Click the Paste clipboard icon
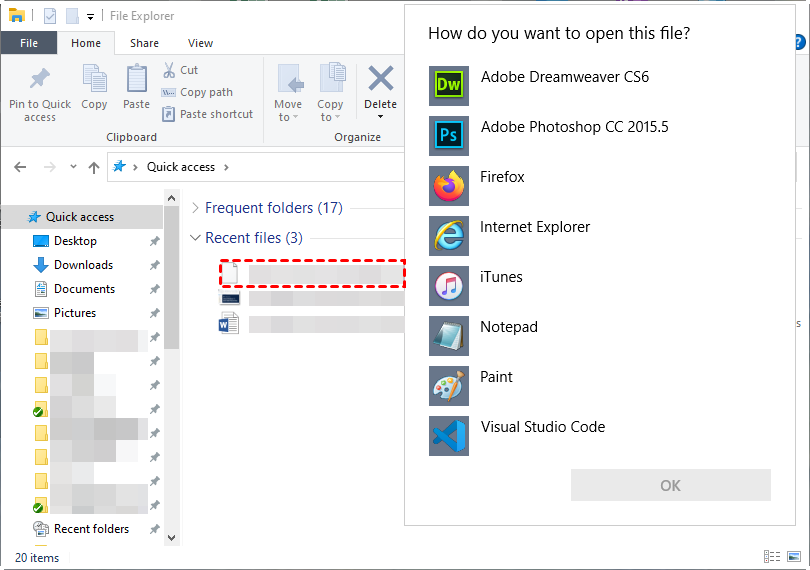Screen dimensions: 810x570 pyautogui.click(x=136, y=79)
